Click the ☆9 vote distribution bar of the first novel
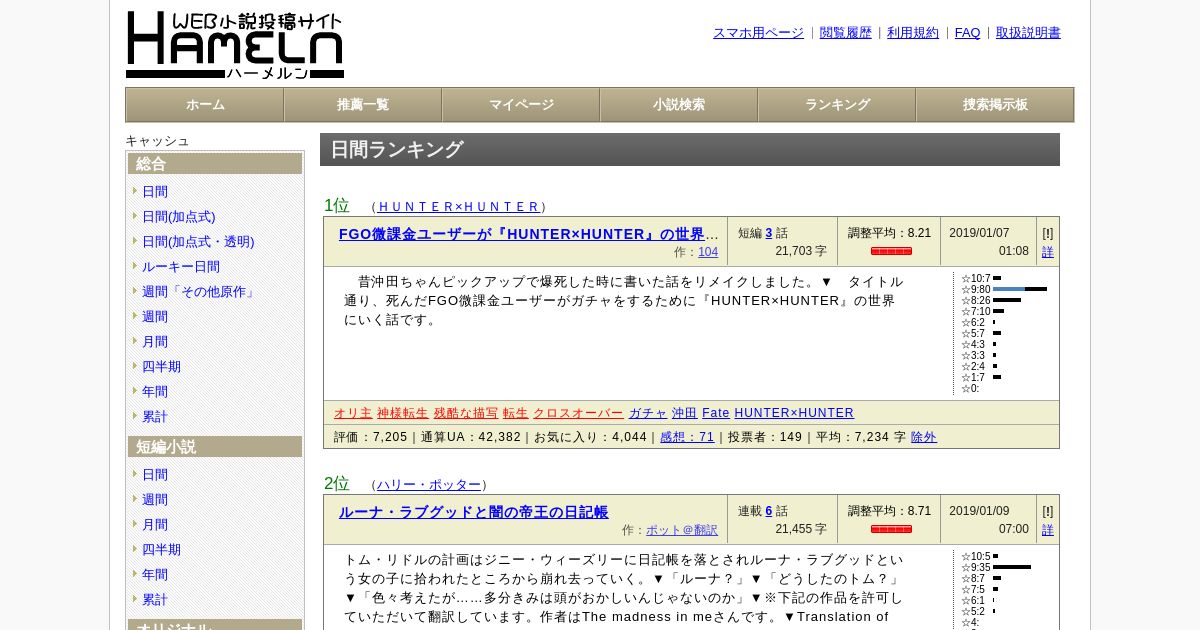1200x630 pixels. point(1020,289)
